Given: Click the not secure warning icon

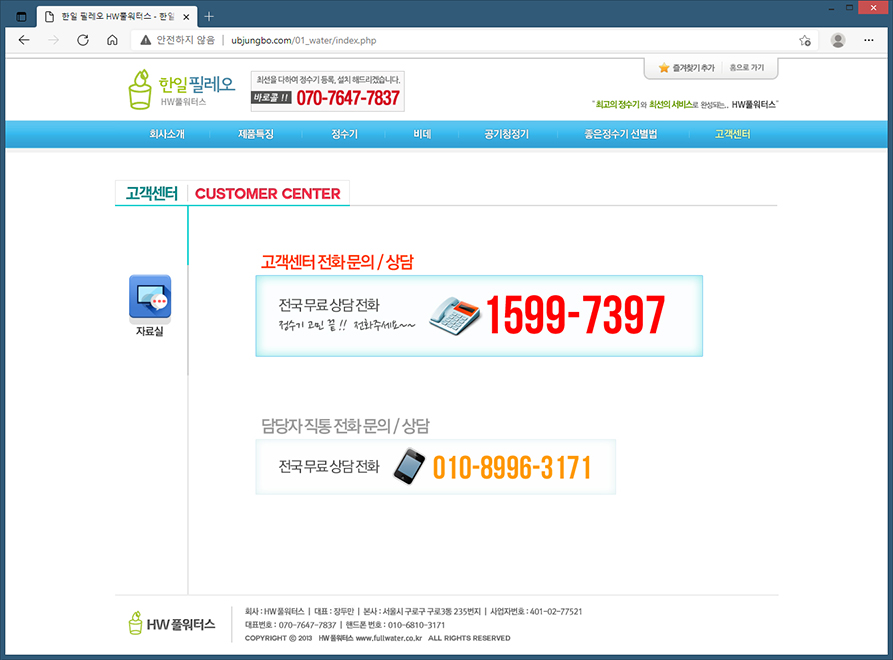Looking at the screenshot, I should [146, 40].
